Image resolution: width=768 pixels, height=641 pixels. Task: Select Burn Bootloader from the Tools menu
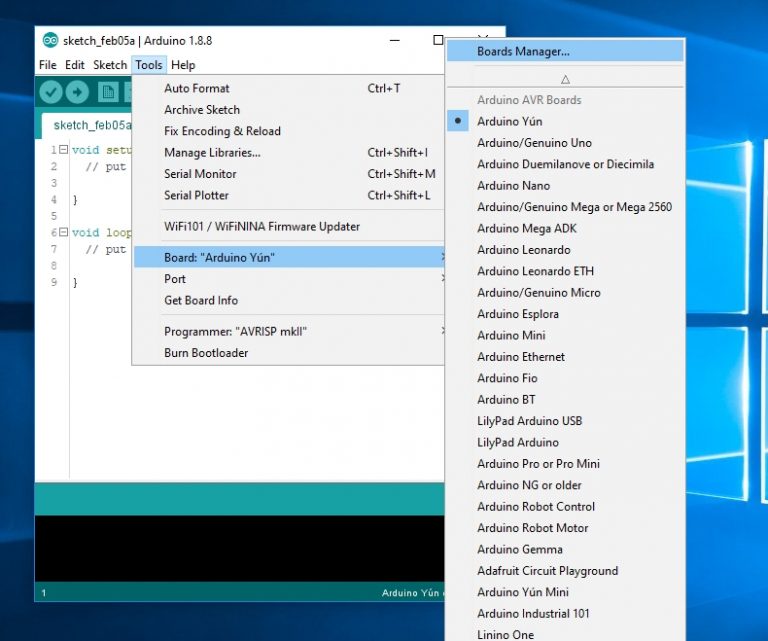(x=206, y=353)
